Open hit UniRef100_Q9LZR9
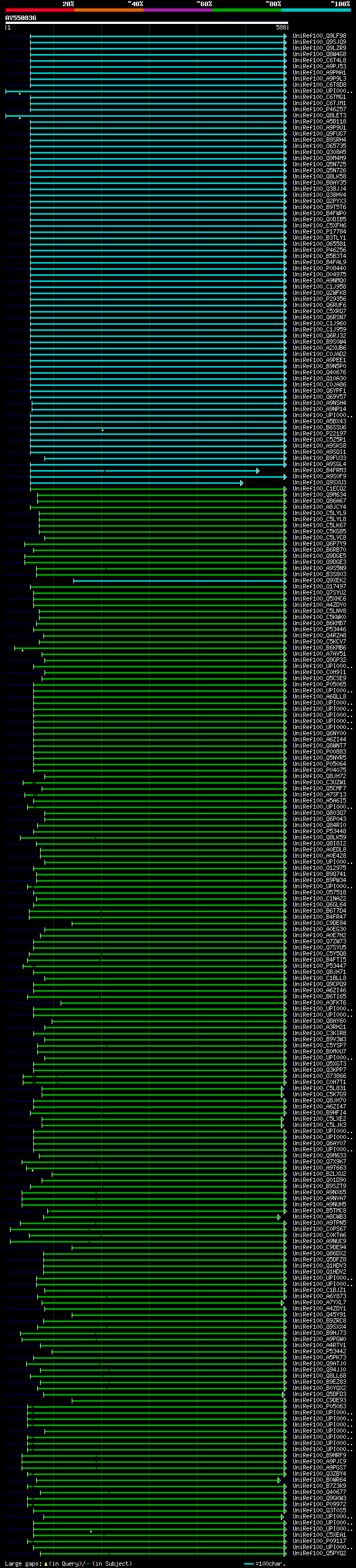The width and height of the screenshot is (356, 1568). pyautogui.click(x=319, y=48)
